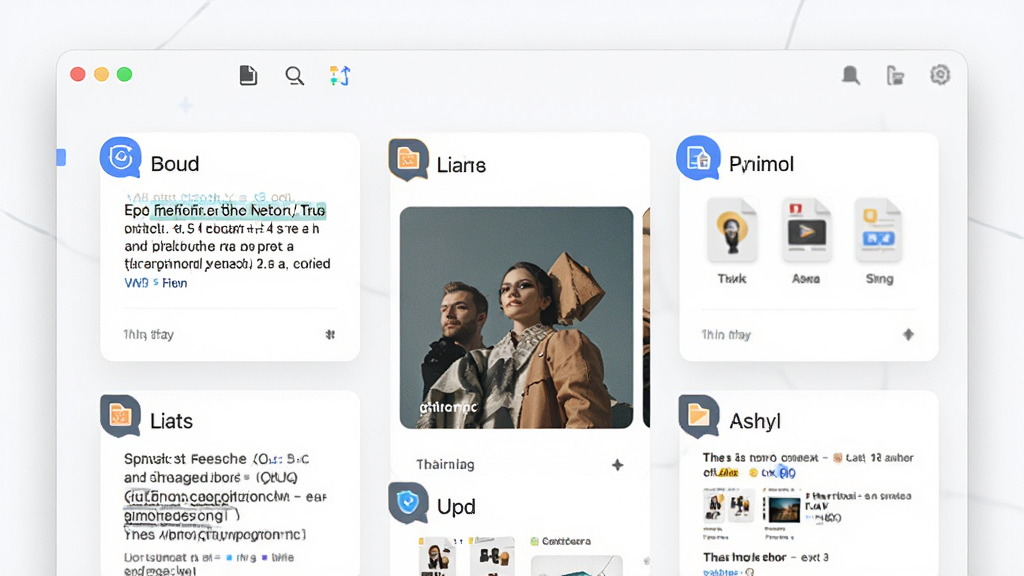Click the Ashyl card title

click(755, 421)
